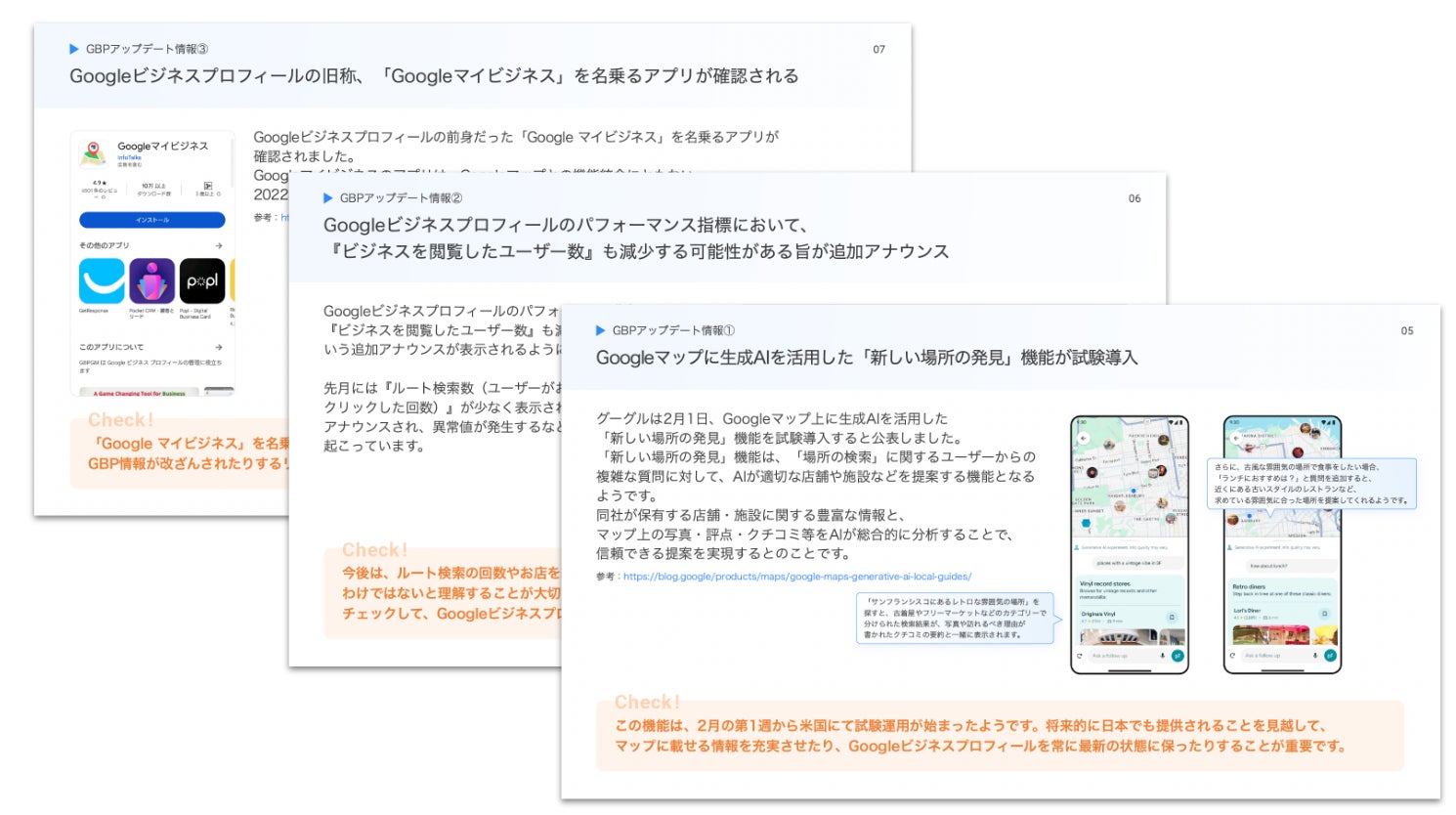Screen dimensions: 1456x815
Task: Click the back arrow in the Vinyl record stores phone
Action: [x=1084, y=438]
